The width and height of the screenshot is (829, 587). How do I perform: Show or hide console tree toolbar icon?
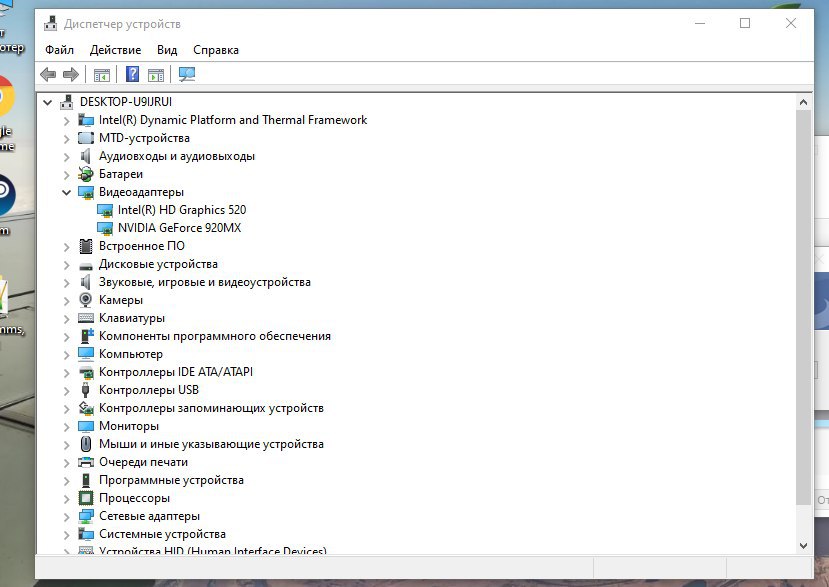tap(102, 75)
